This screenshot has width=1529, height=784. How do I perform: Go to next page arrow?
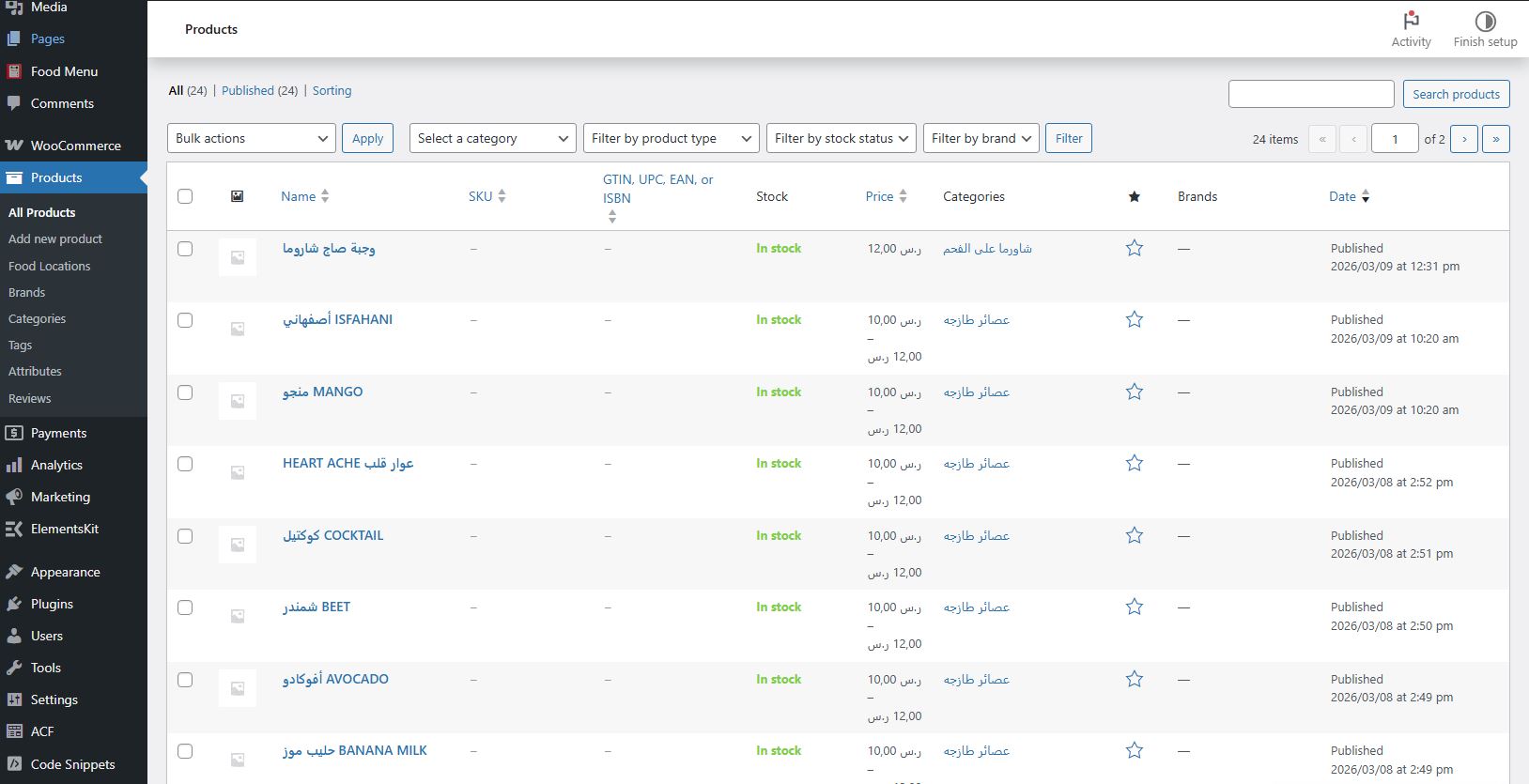pyautogui.click(x=1464, y=139)
